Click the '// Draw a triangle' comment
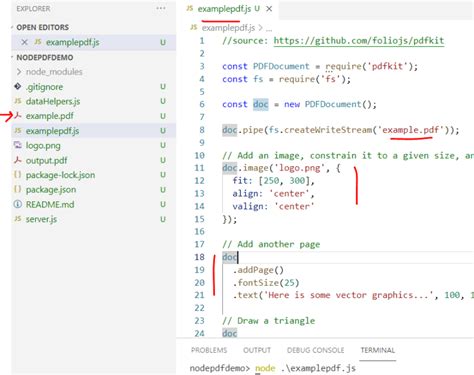Viewport: 474px width, 375px height. (269, 321)
